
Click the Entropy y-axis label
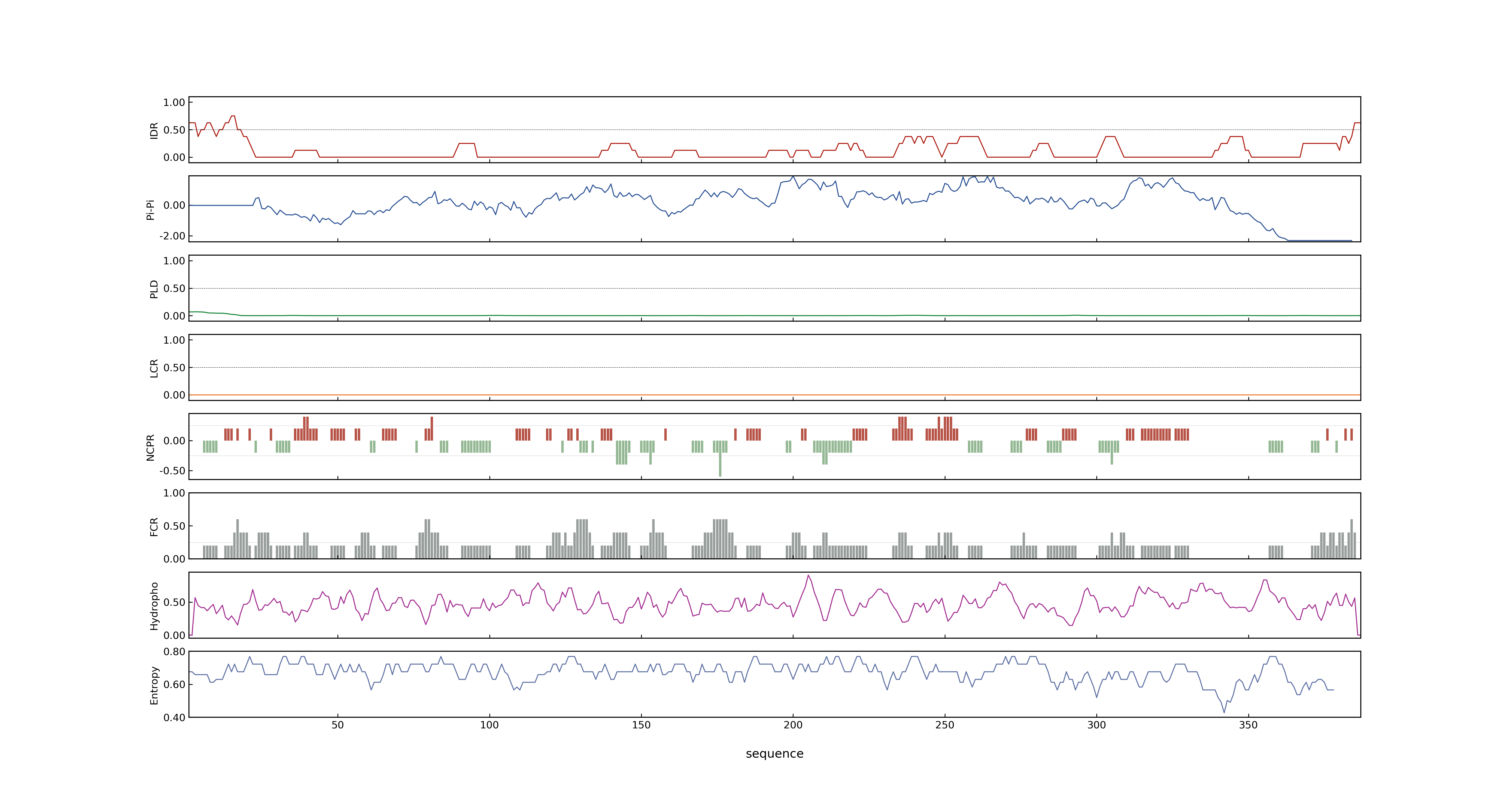coord(154,685)
